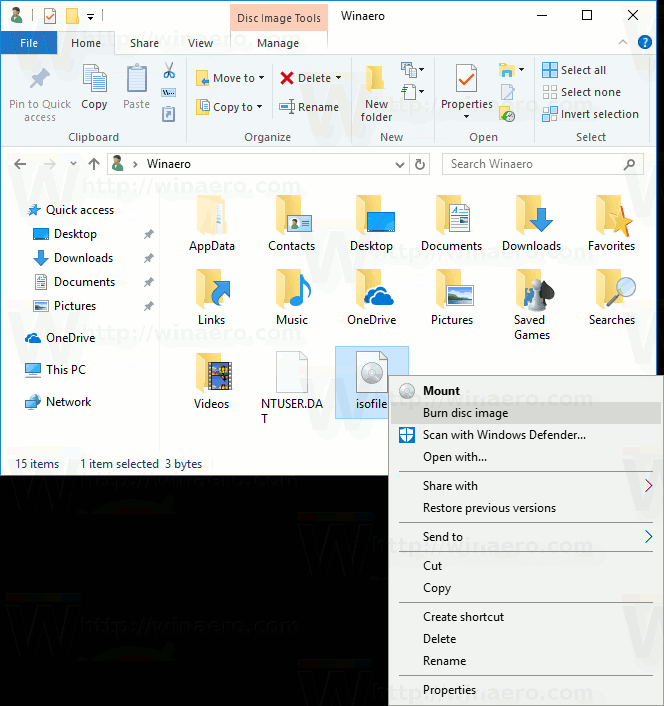The height and width of the screenshot is (706, 664).
Task: Click Quick Access Toolbar properties icon
Action: click(50, 16)
